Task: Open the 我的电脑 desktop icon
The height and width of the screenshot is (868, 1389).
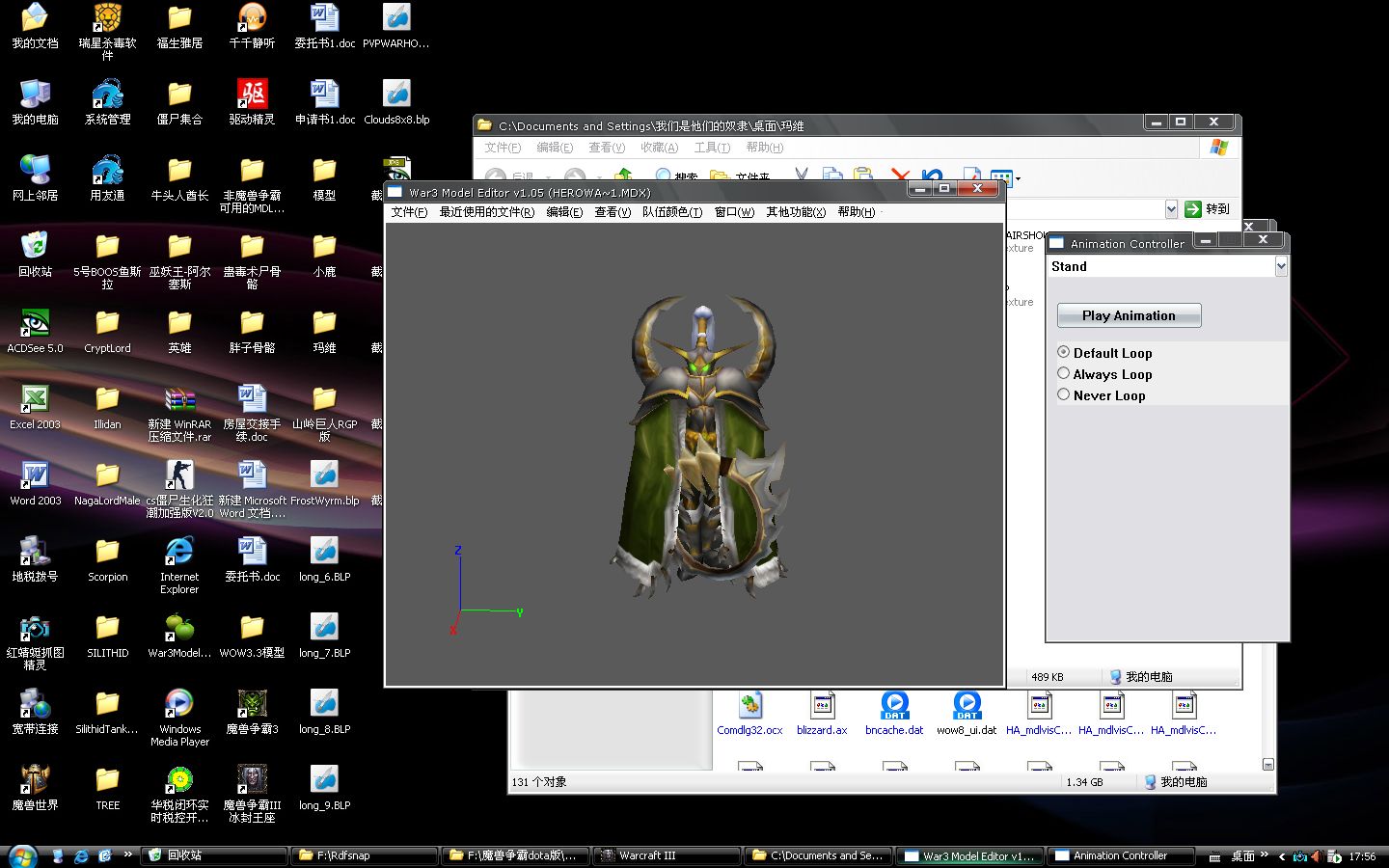Action: 35,102
